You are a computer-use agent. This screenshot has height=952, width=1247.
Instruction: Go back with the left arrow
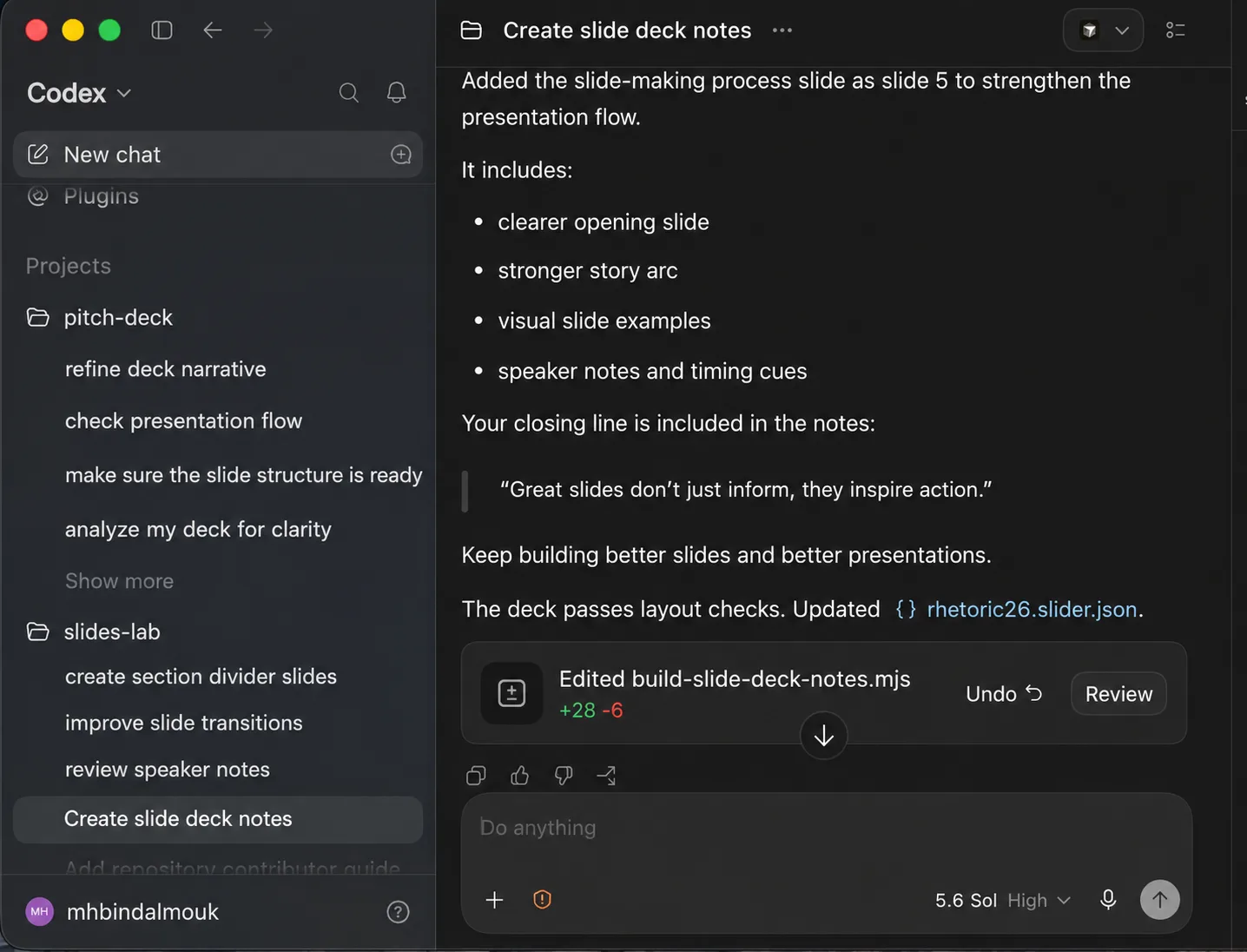click(x=213, y=30)
